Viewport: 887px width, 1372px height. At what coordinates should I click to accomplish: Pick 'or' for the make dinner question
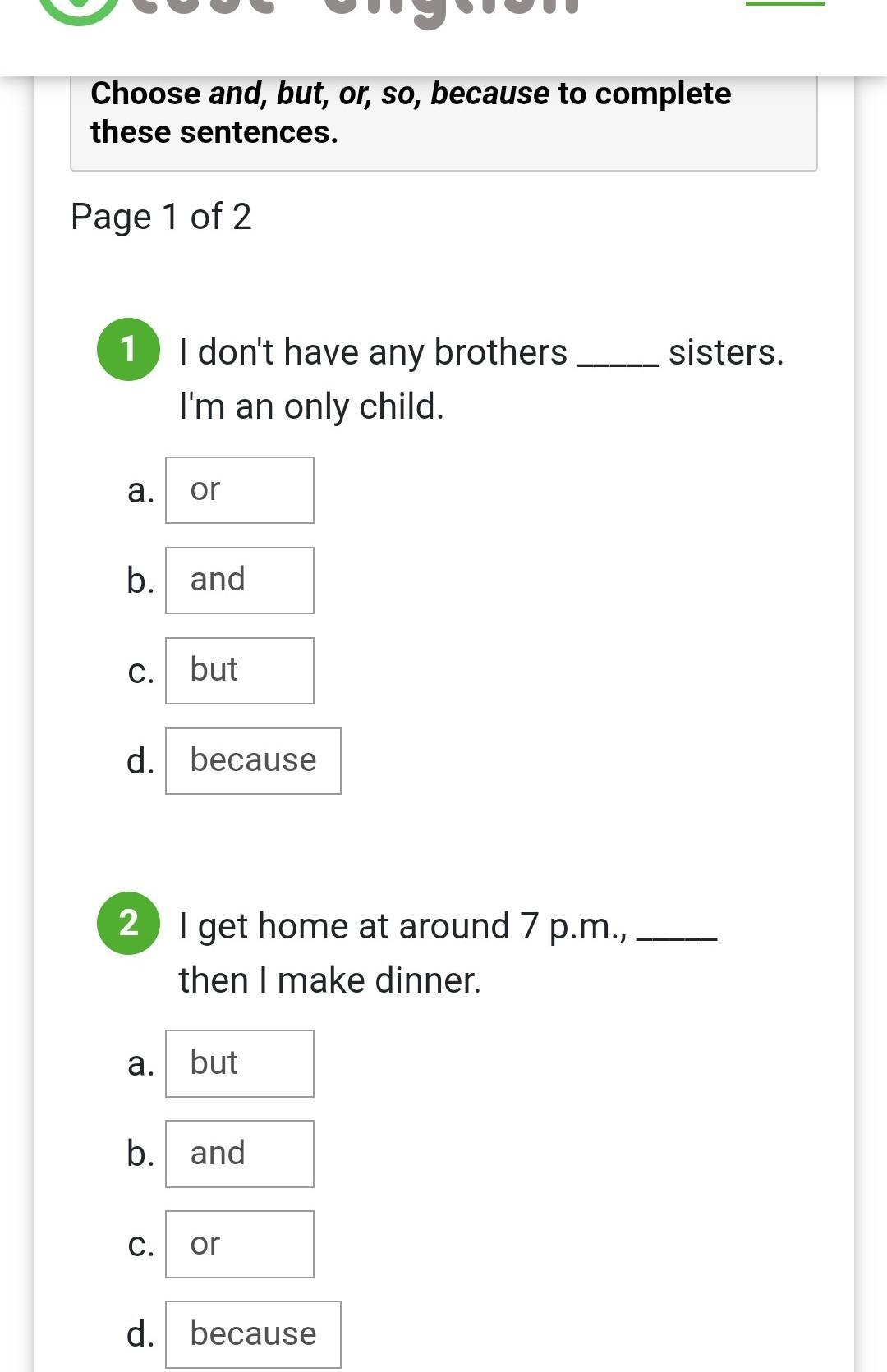click(x=239, y=1244)
